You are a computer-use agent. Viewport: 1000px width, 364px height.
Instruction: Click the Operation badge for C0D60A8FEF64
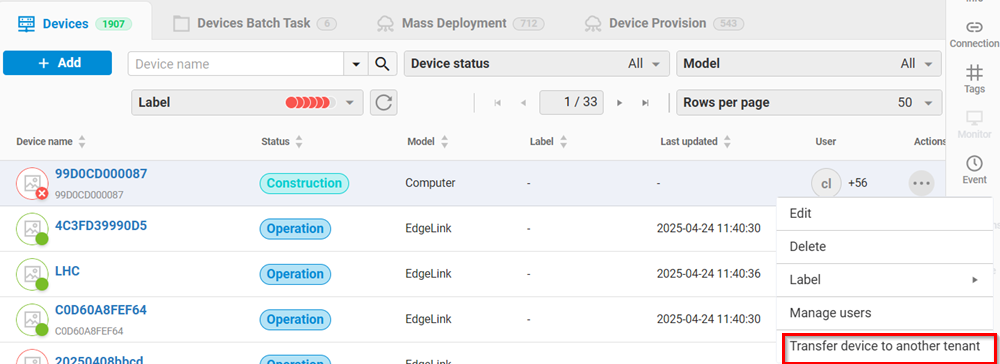click(295, 319)
